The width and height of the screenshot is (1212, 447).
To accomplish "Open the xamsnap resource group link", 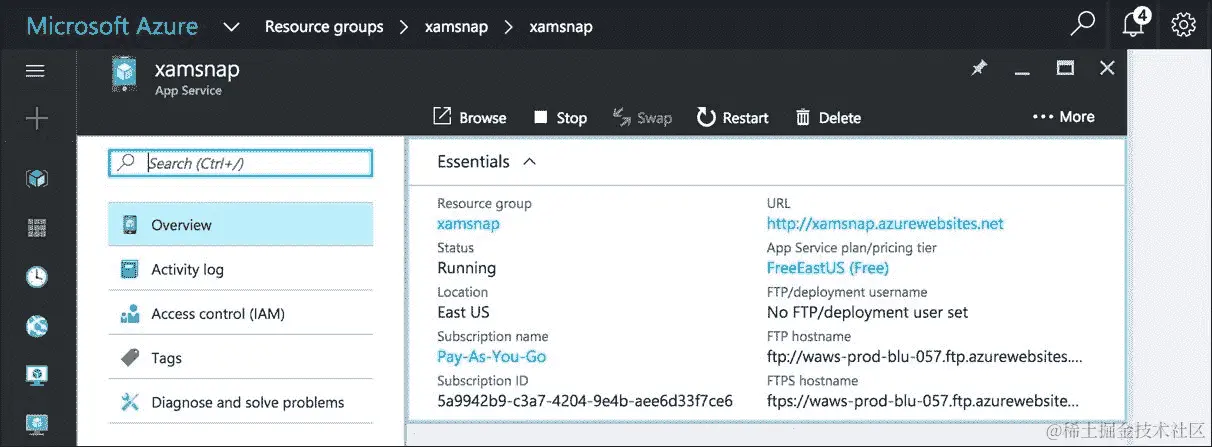I will tap(468, 224).
